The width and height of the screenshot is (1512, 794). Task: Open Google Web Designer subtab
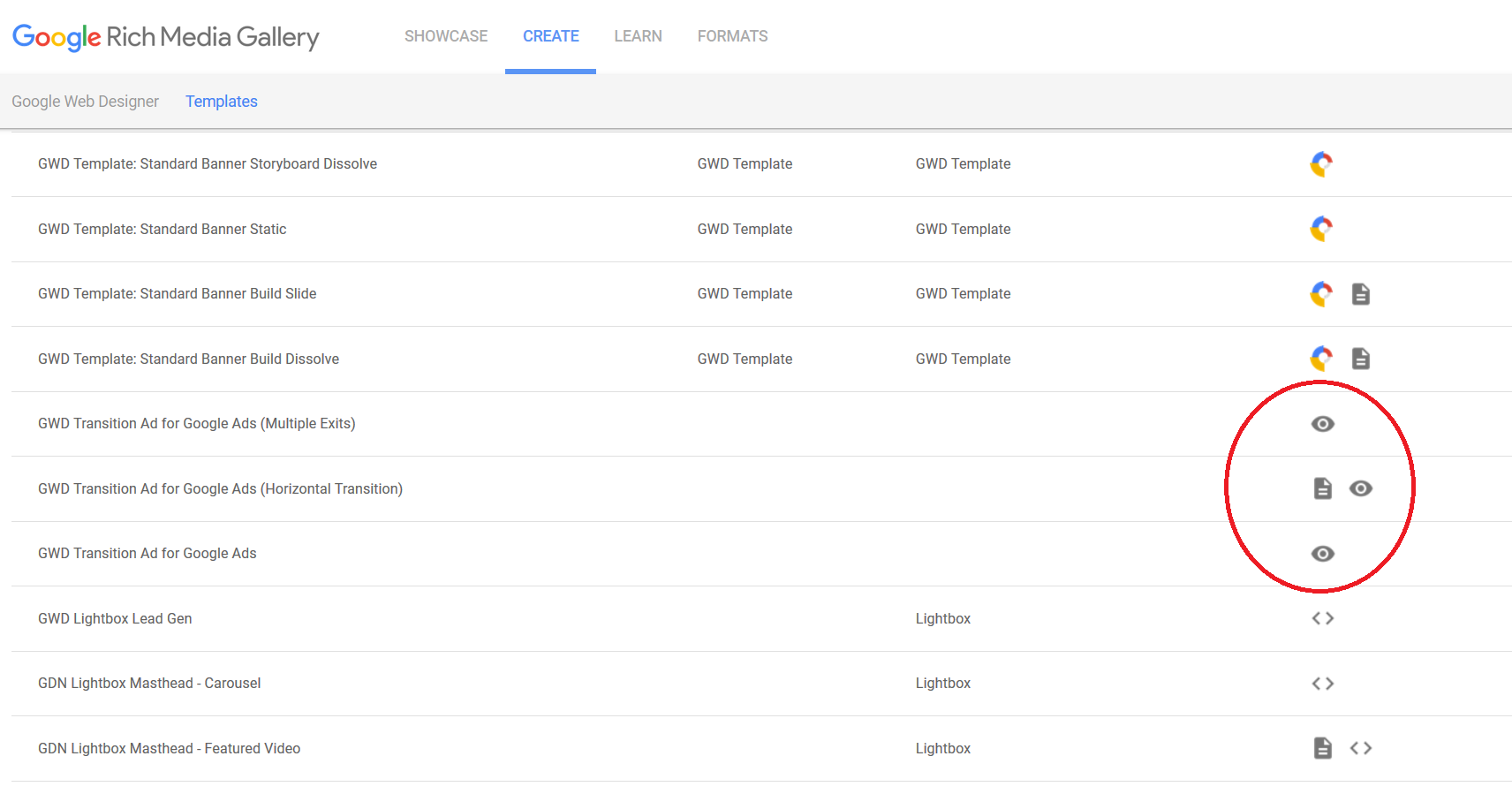[x=86, y=102]
